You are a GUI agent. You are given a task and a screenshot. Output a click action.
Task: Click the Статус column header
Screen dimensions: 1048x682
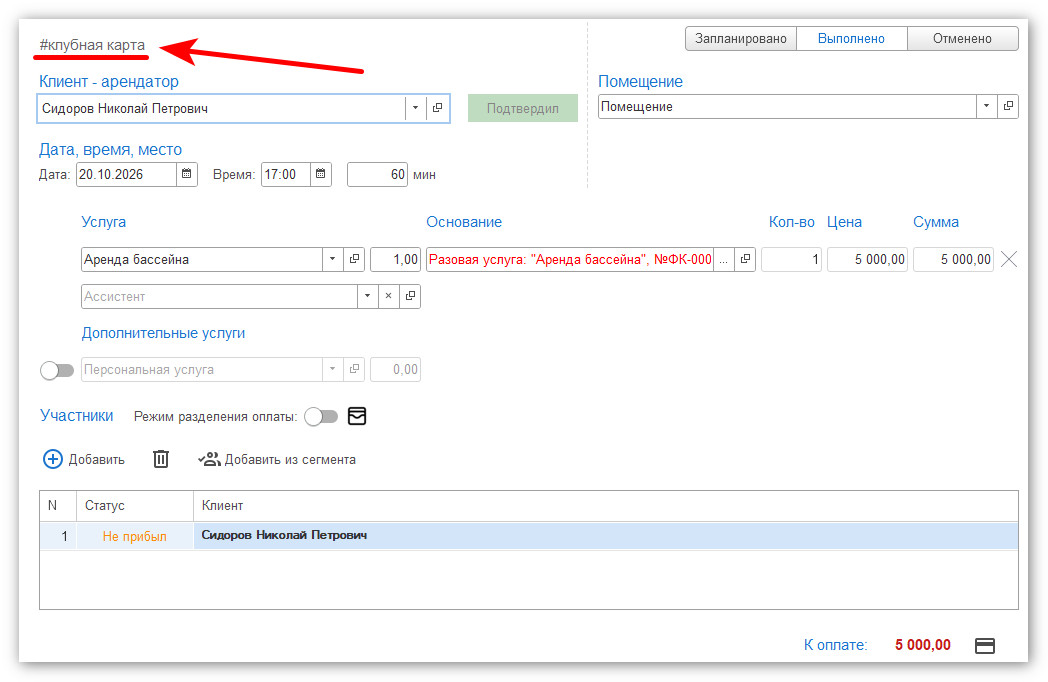tap(135, 506)
